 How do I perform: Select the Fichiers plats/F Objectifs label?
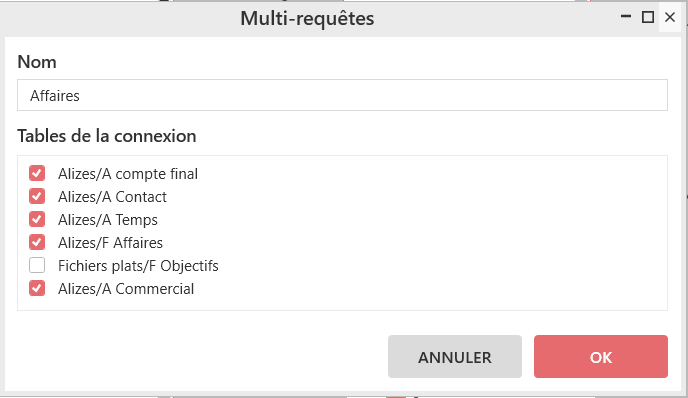(x=138, y=266)
